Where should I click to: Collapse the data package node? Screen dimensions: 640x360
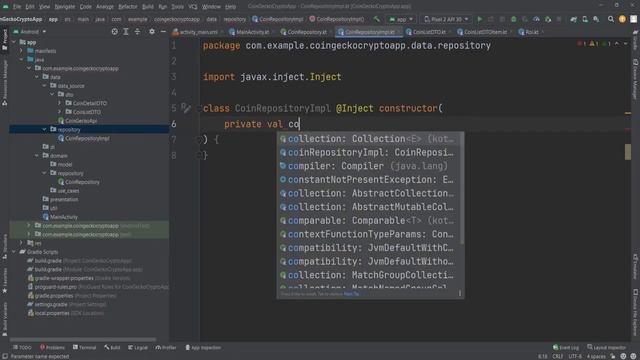click(x=37, y=77)
